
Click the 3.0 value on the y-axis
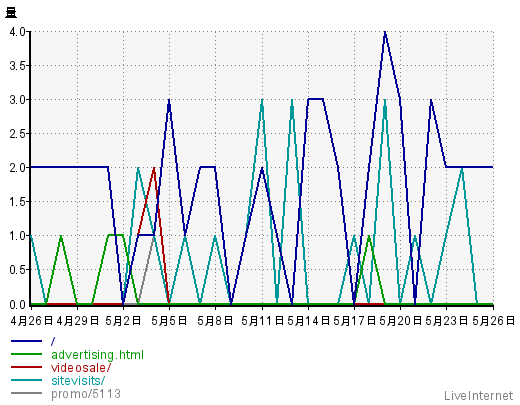point(18,100)
